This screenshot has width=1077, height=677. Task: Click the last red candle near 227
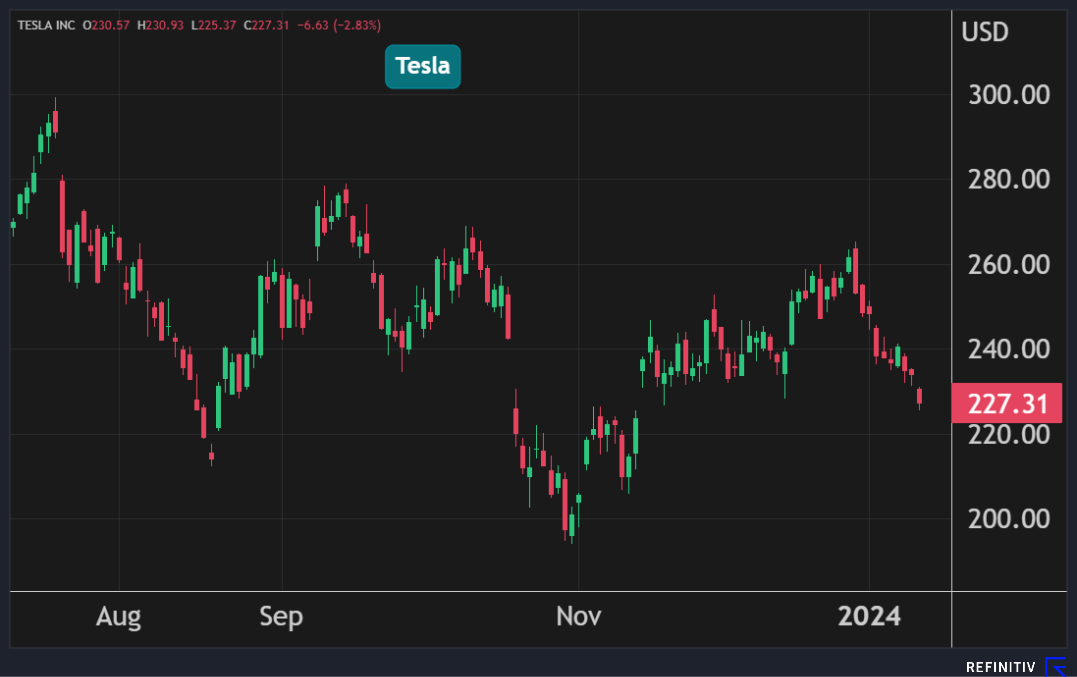coord(919,397)
